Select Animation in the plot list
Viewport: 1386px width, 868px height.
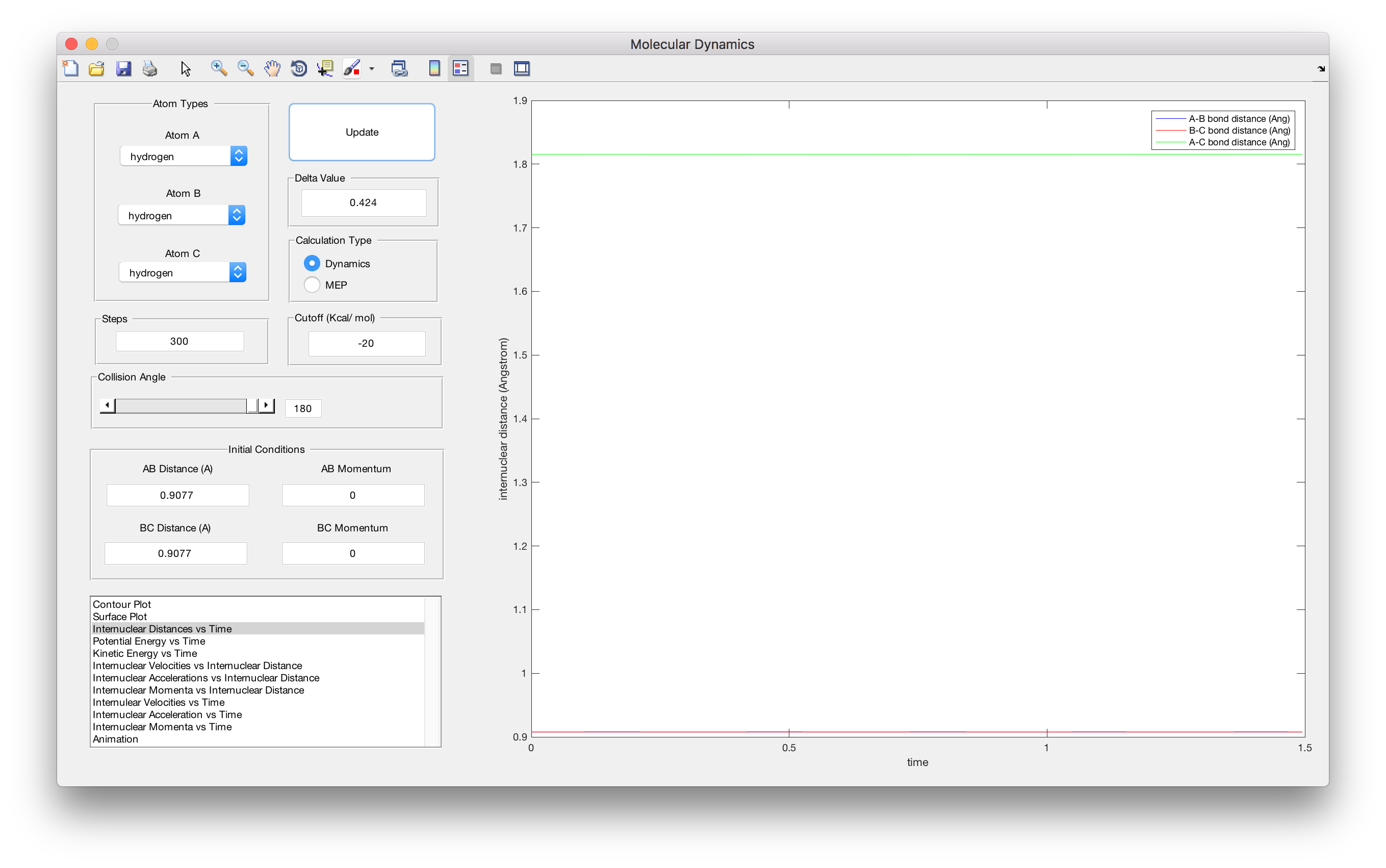[x=115, y=739]
